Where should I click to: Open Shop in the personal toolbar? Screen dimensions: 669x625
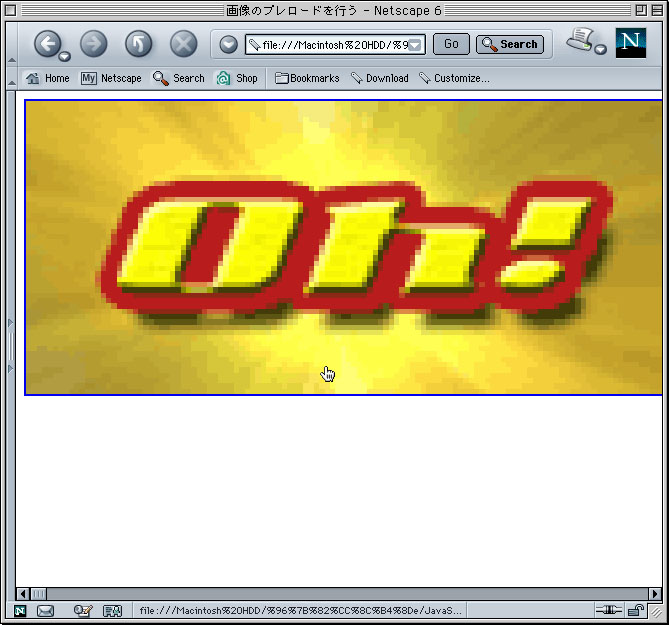tap(237, 78)
